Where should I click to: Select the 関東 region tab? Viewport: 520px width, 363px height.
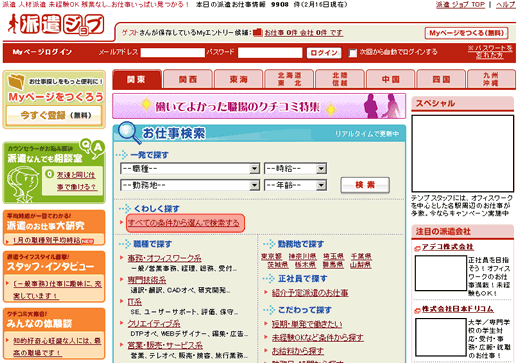click(x=137, y=79)
